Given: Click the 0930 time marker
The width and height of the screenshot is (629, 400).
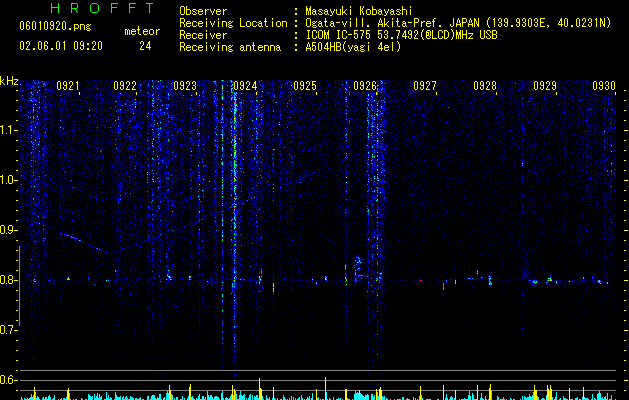Looking at the screenshot, I should pyautogui.click(x=604, y=86).
